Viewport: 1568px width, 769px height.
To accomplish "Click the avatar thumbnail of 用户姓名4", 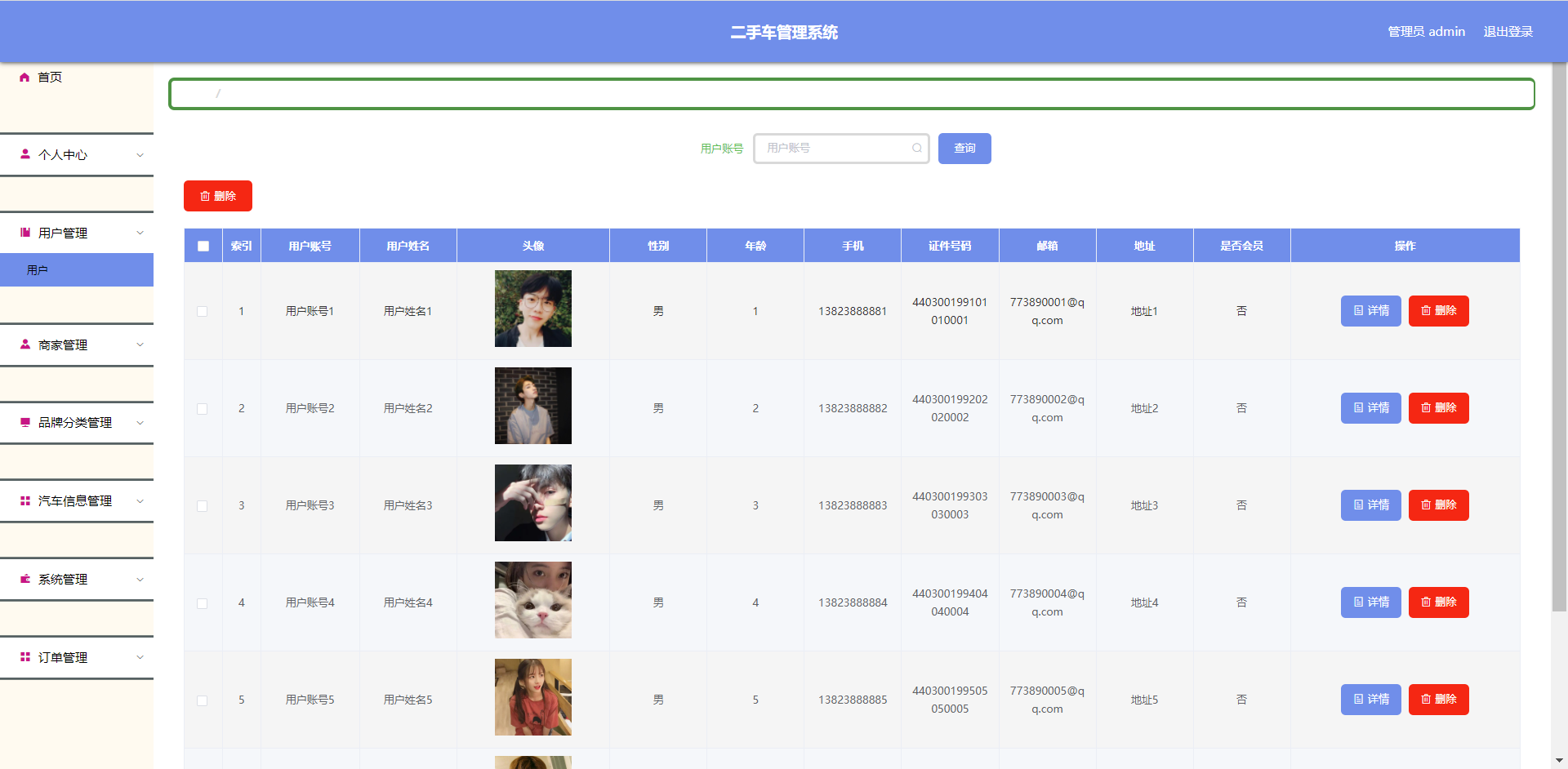I will (533, 600).
